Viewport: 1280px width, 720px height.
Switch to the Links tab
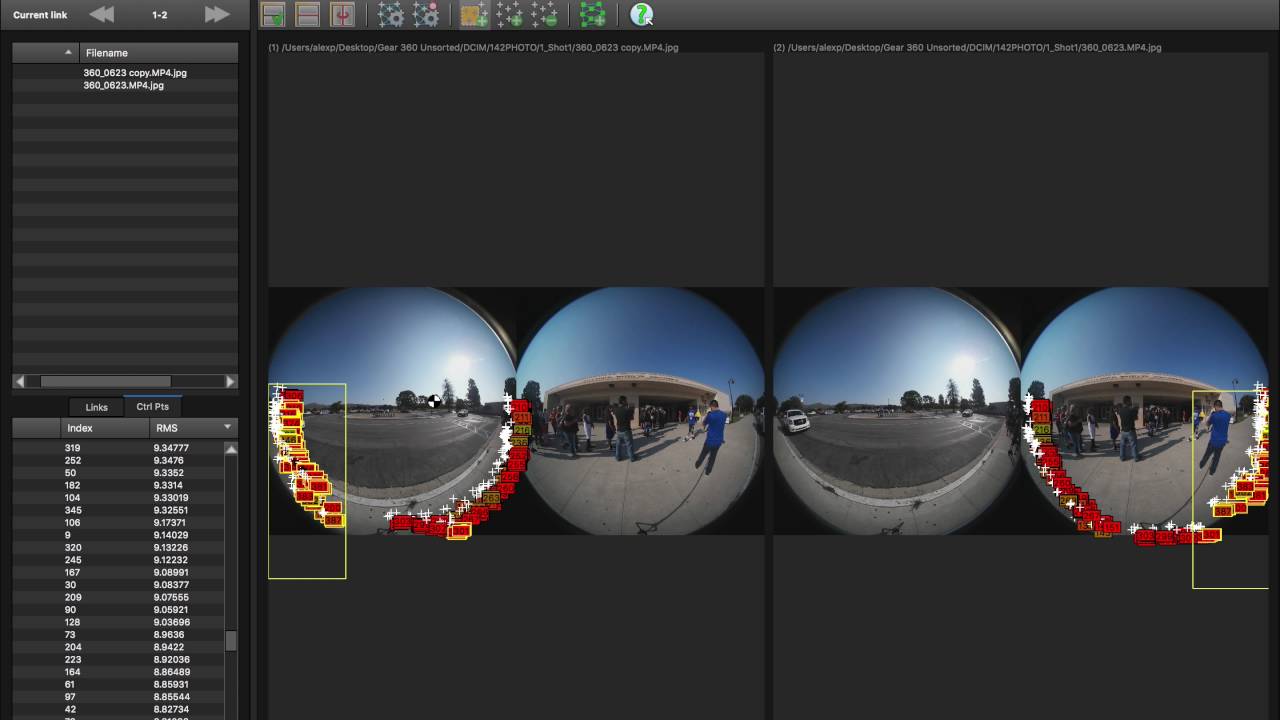click(97, 407)
